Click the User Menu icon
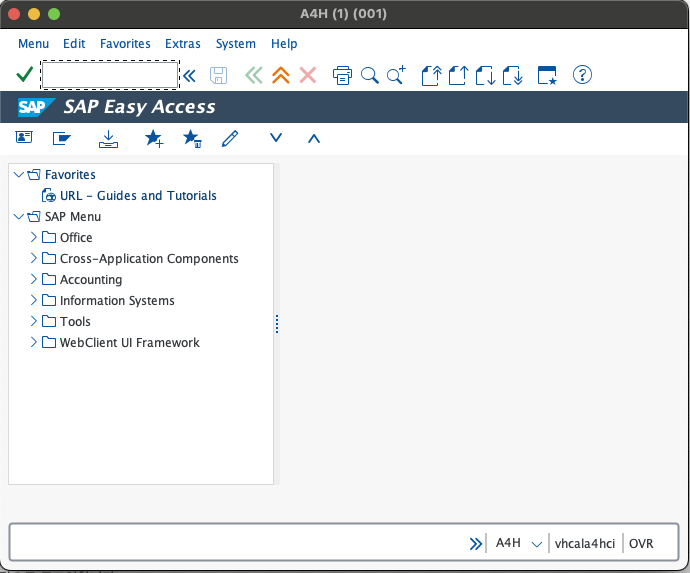The image size is (690, 573). 24,137
